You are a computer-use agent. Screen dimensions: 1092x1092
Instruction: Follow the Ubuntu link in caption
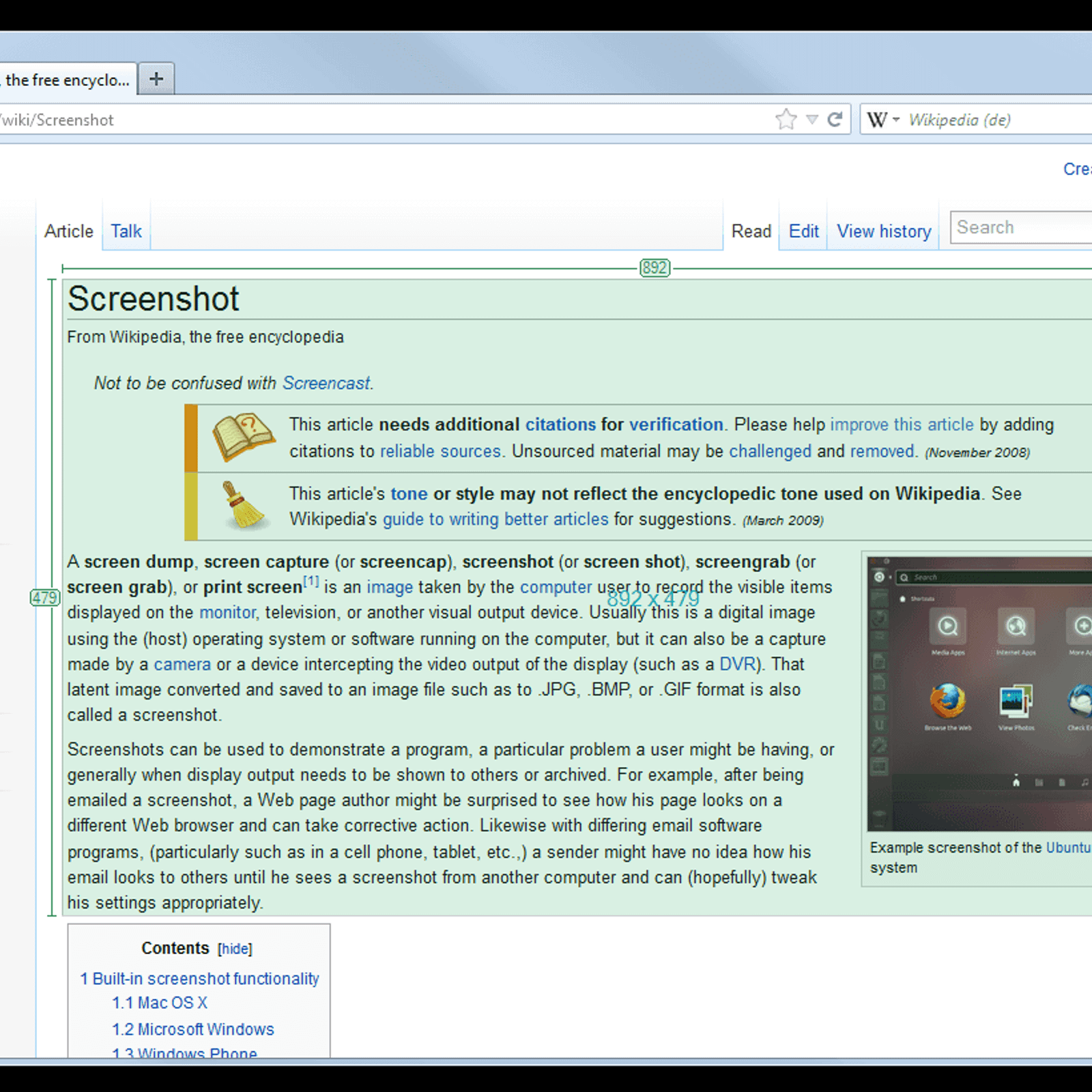pyautogui.click(x=1069, y=848)
